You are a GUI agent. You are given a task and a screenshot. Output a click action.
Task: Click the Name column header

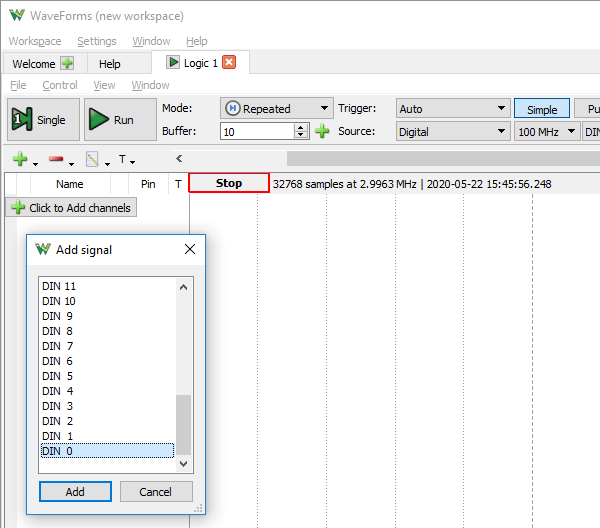[x=70, y=184]
